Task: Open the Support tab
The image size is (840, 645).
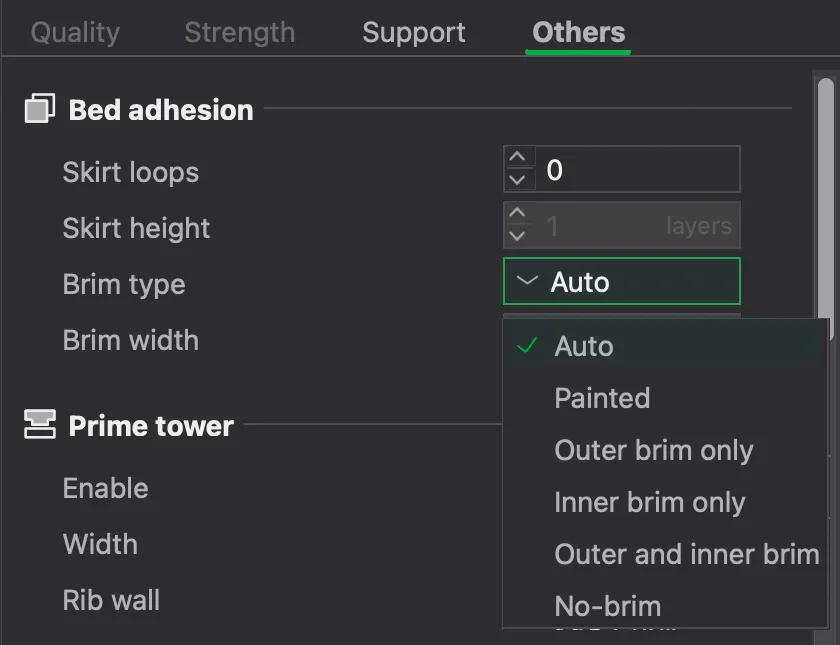Action: click(414, 33)
